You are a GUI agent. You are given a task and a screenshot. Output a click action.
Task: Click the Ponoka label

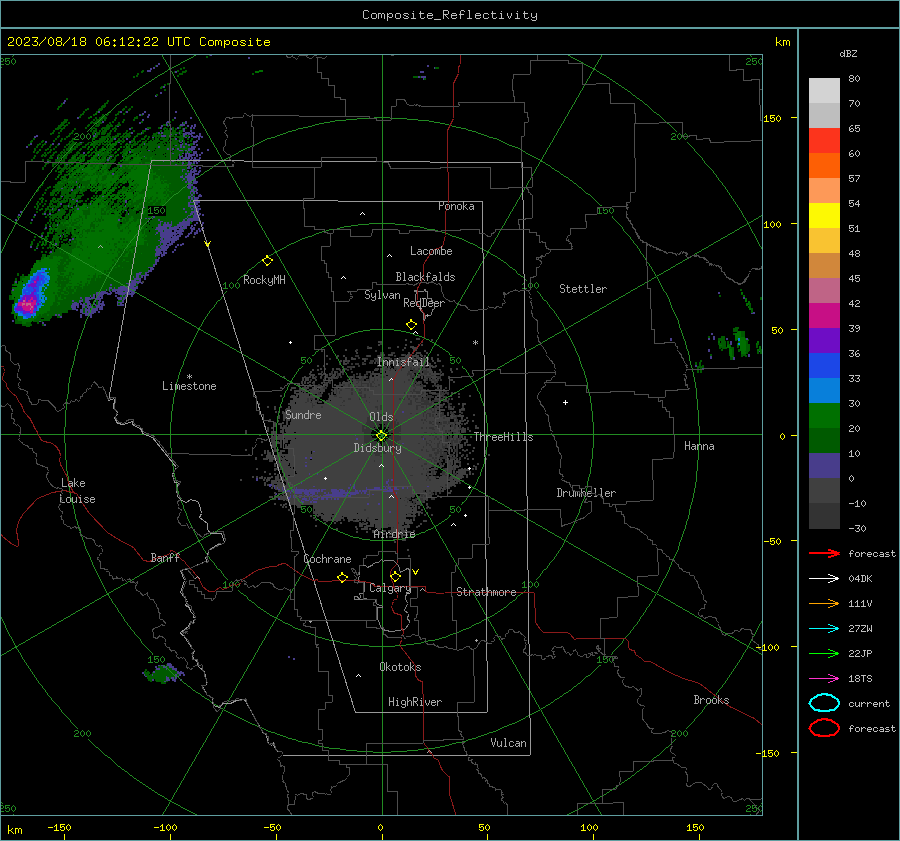point(456,206)
